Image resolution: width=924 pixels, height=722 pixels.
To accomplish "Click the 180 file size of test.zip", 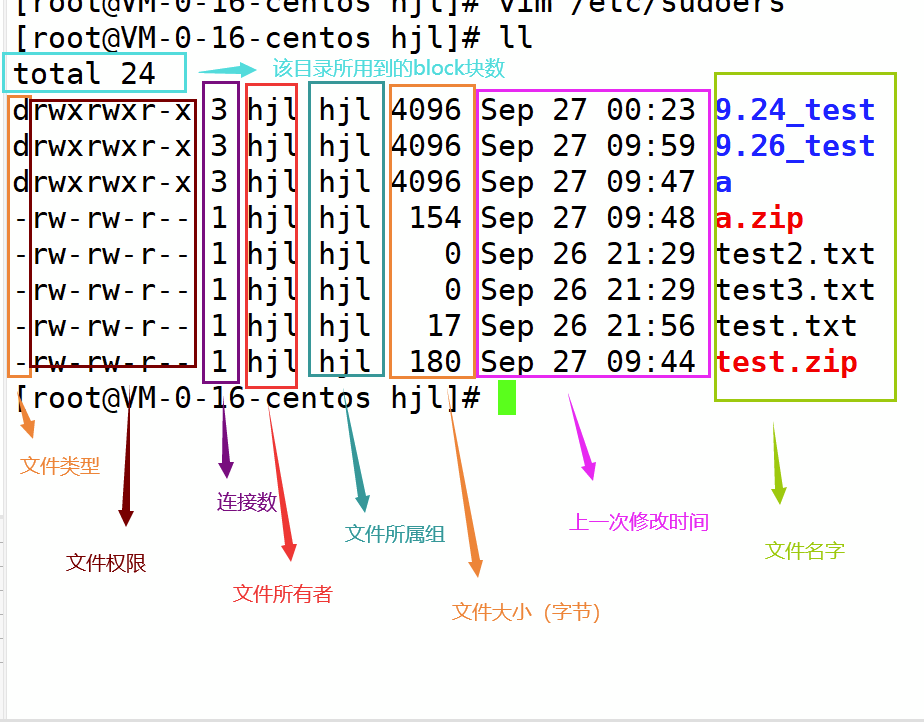I will tap(435, 362).
